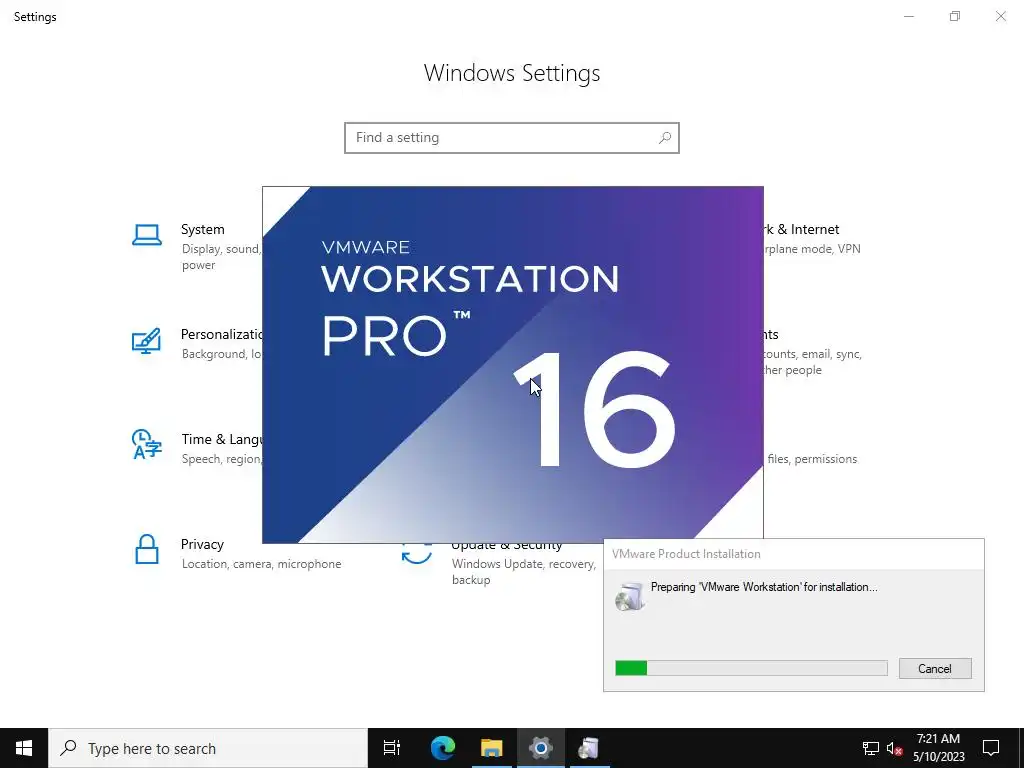Open the Privacy settings label

pos(202,544)
